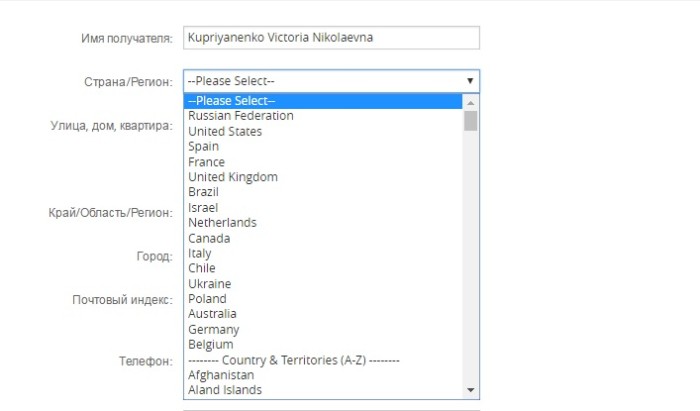Pick Germany as the country
700x411 pixels.
click(x=213, y=329)
